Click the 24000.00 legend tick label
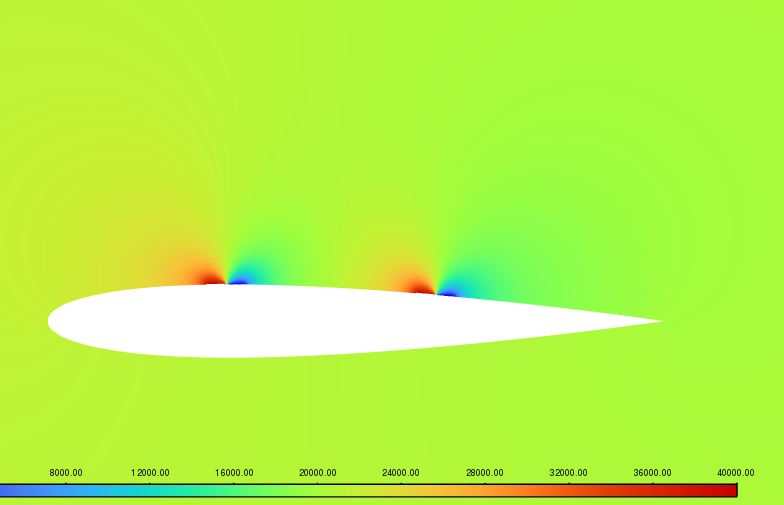Viewport: 784px width, 505px height. 401,473
